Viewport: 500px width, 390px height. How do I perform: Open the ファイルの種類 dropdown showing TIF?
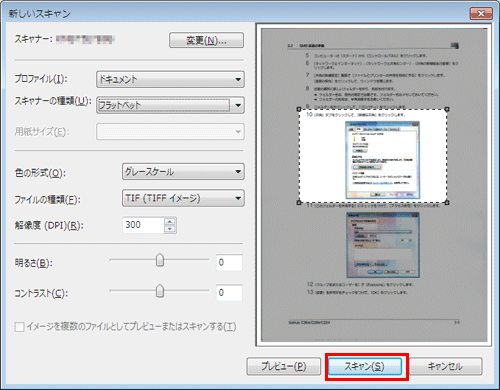point(183,198)
